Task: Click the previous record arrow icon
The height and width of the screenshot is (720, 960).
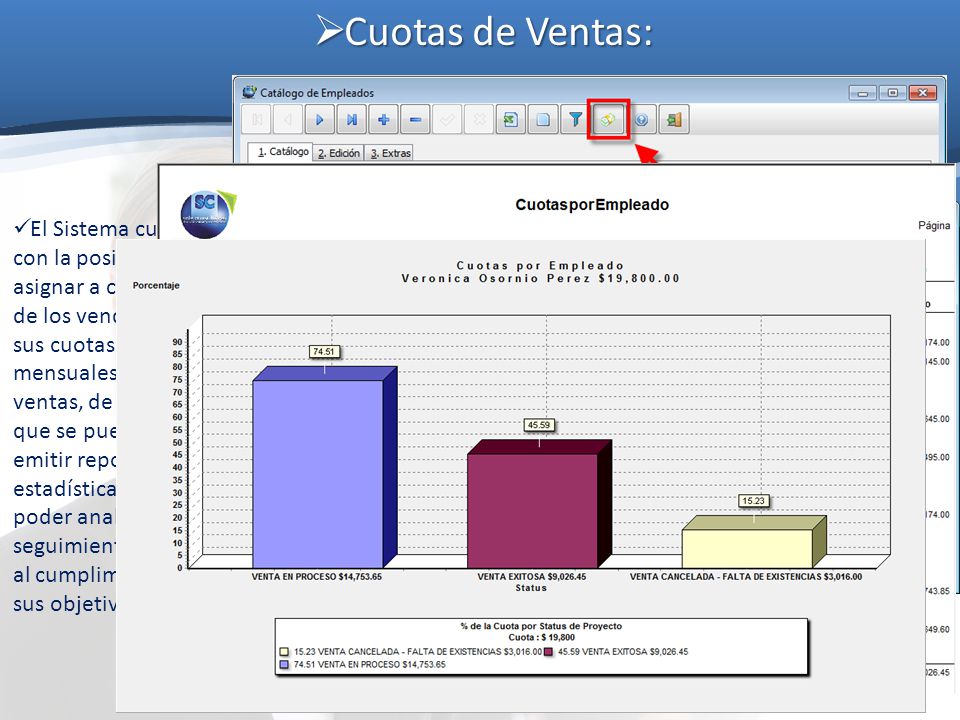Action: pos(288,119)
